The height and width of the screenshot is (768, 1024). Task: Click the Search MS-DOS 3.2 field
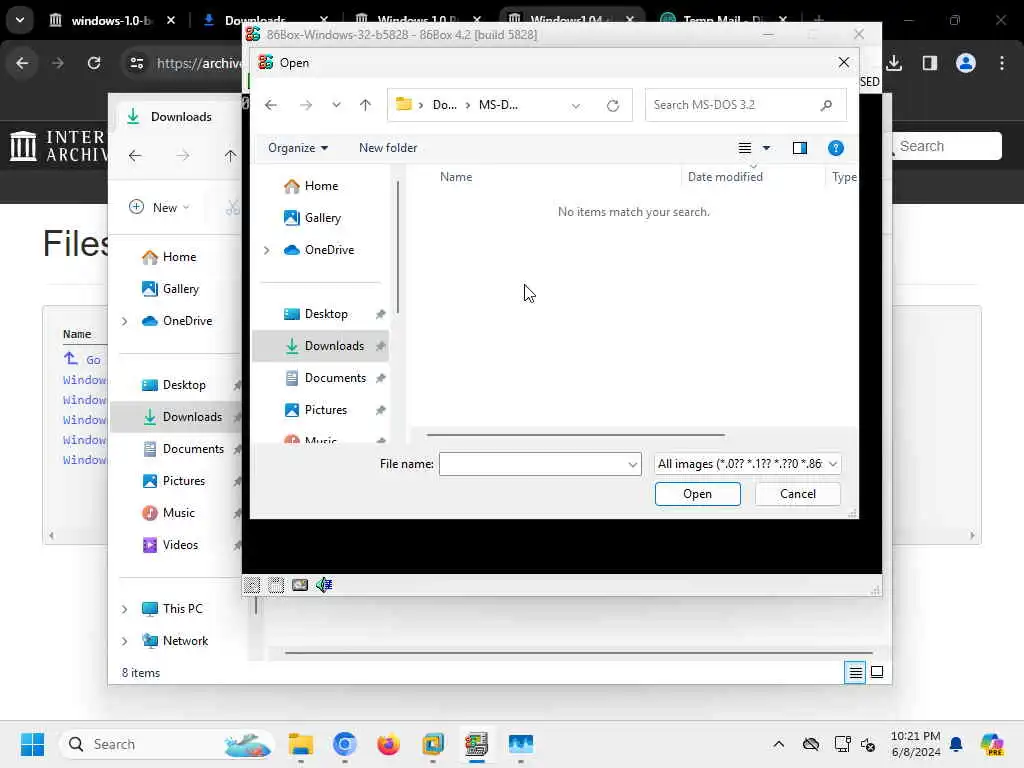(746, 105)
